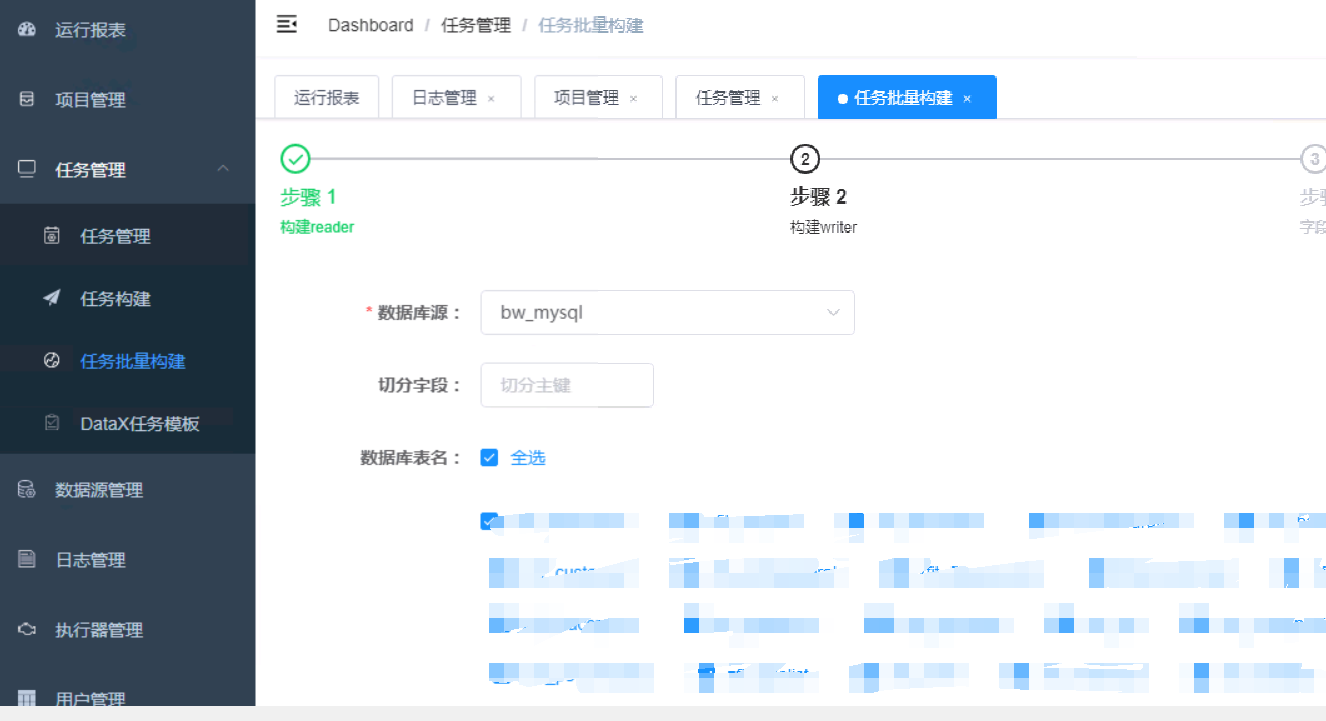Click the clipboard icon beside DataX任务模板
The image size is (1326, 721).
pyautogui.click(x=52, y=423)
